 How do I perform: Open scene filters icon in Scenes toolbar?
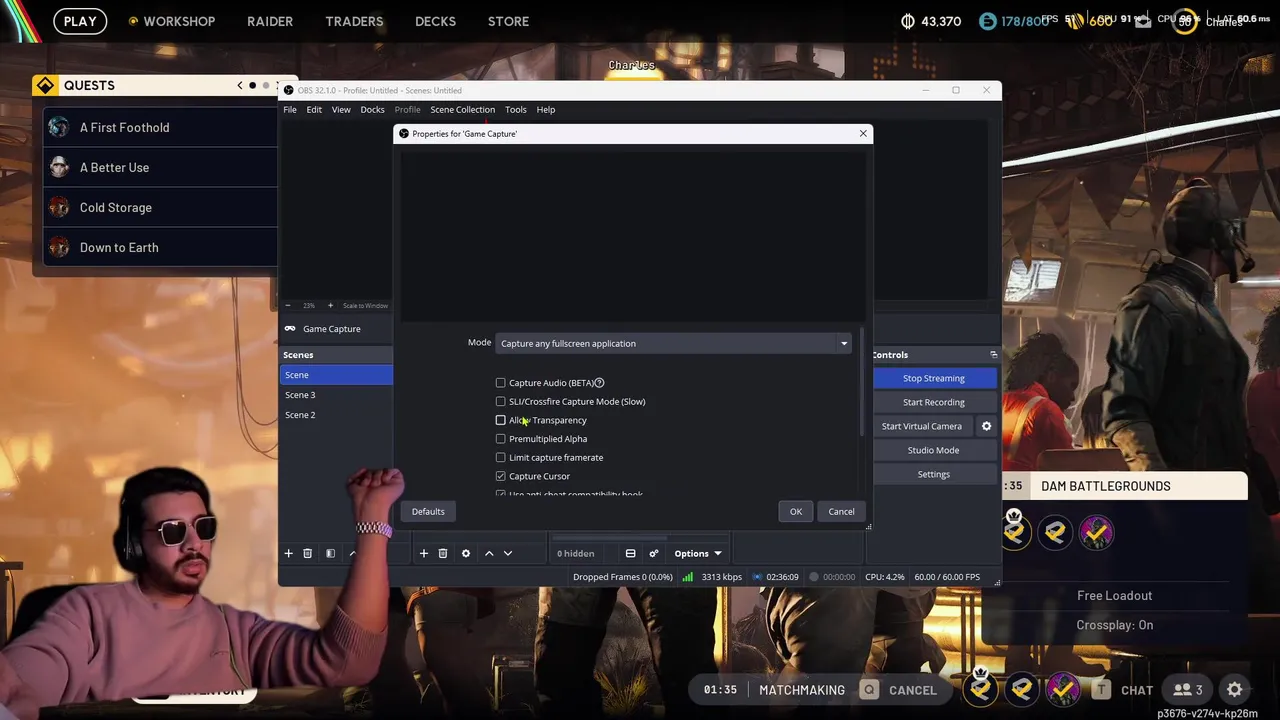330,553
